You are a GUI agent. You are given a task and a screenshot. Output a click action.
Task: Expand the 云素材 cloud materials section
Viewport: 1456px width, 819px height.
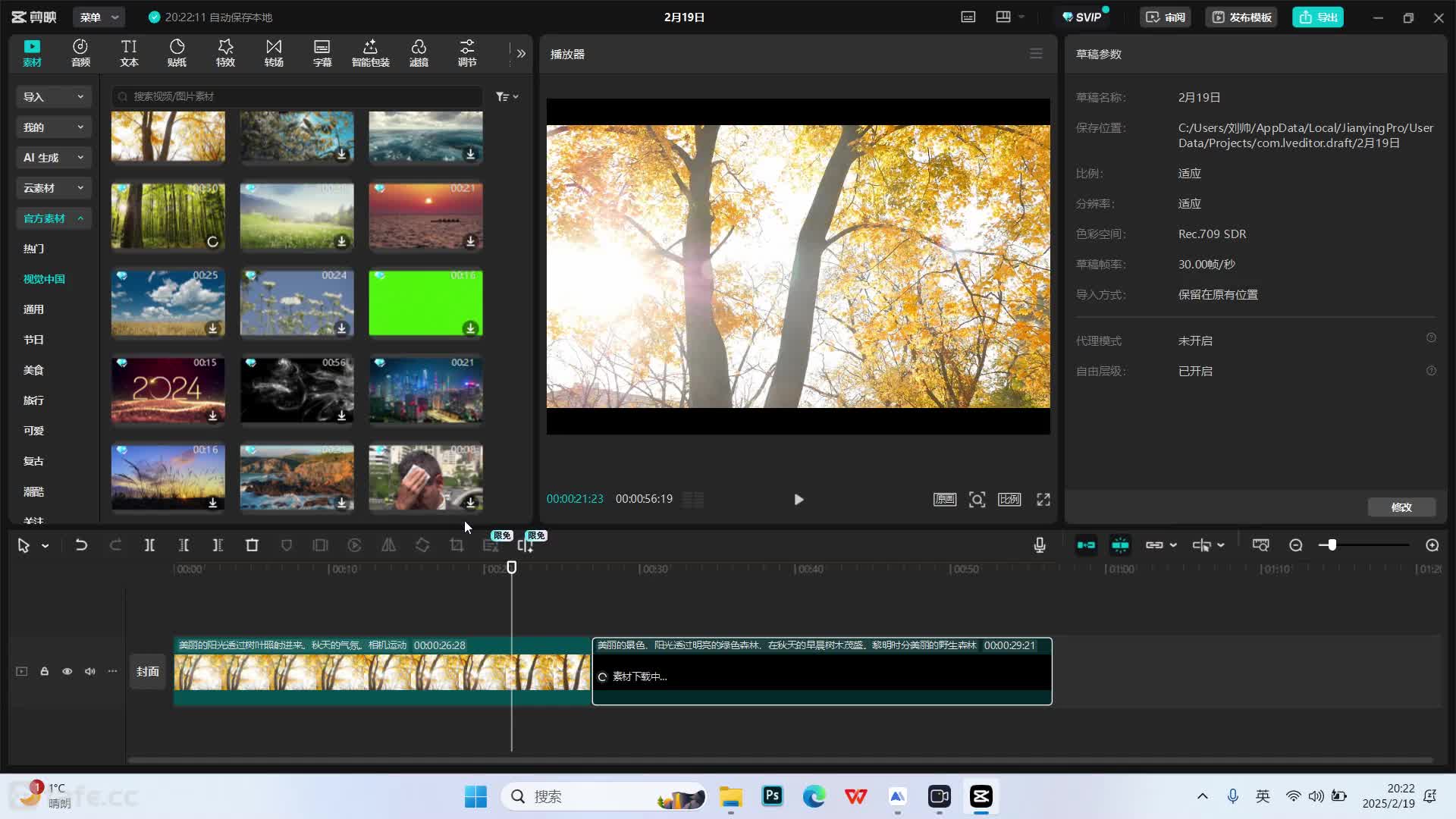point(54,188)
